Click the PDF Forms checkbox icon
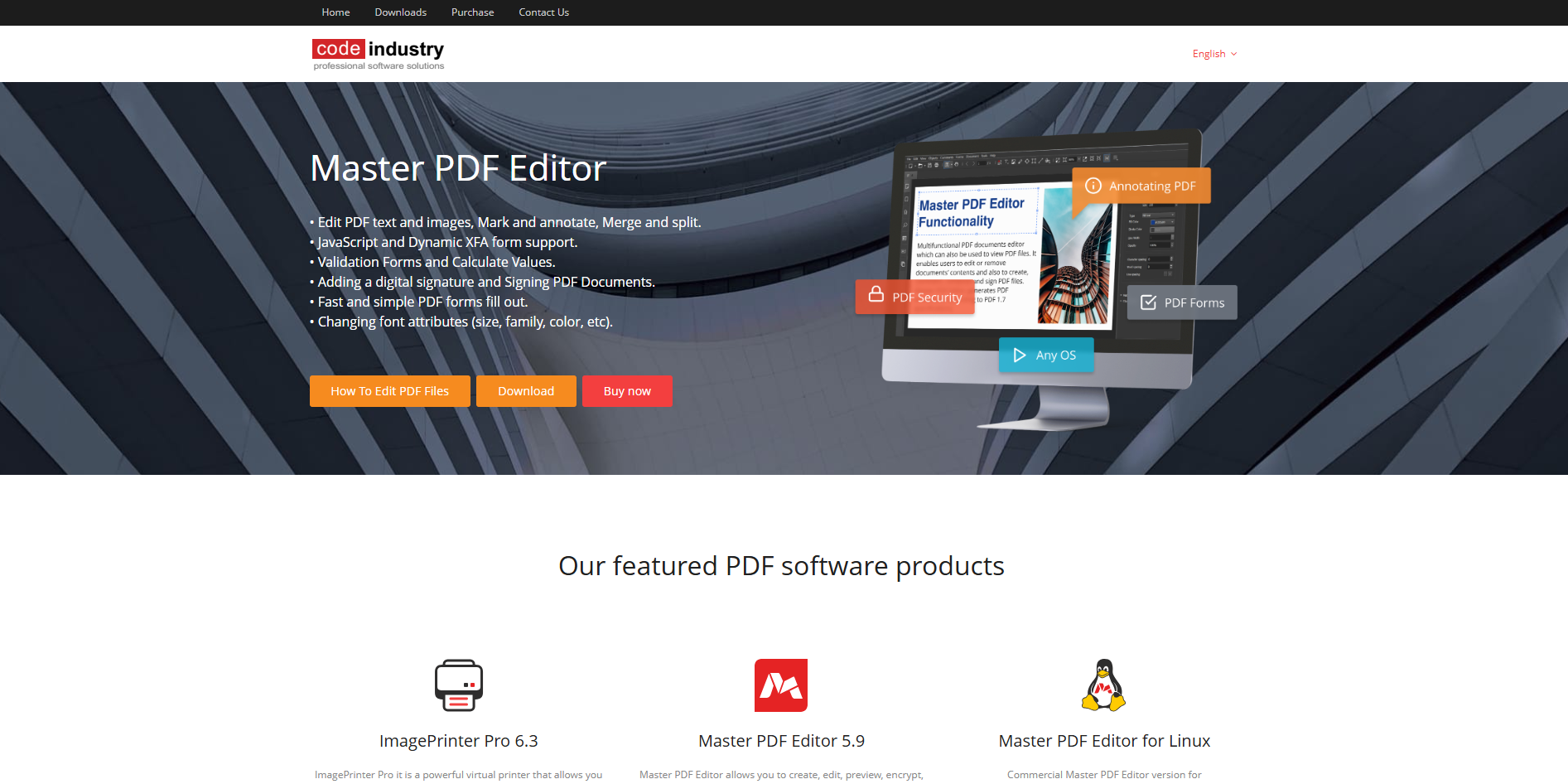Viewport: 1568px width, 784px height. 1148,302
